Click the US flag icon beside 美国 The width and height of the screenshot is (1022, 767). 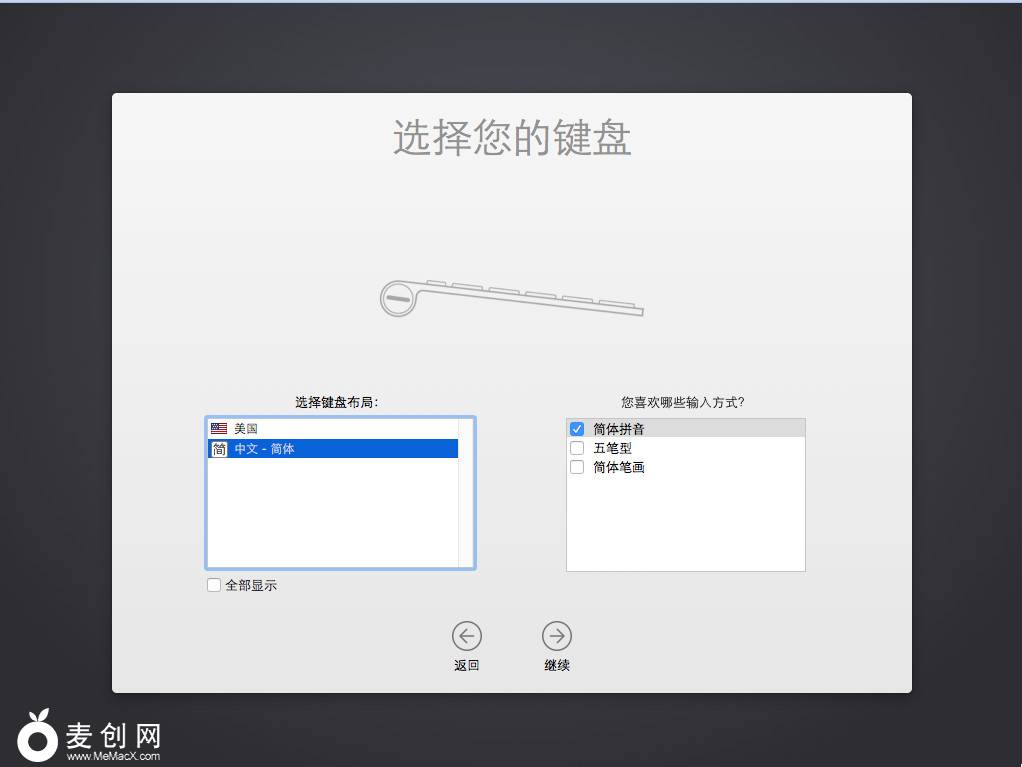click(x=219, y=428)
